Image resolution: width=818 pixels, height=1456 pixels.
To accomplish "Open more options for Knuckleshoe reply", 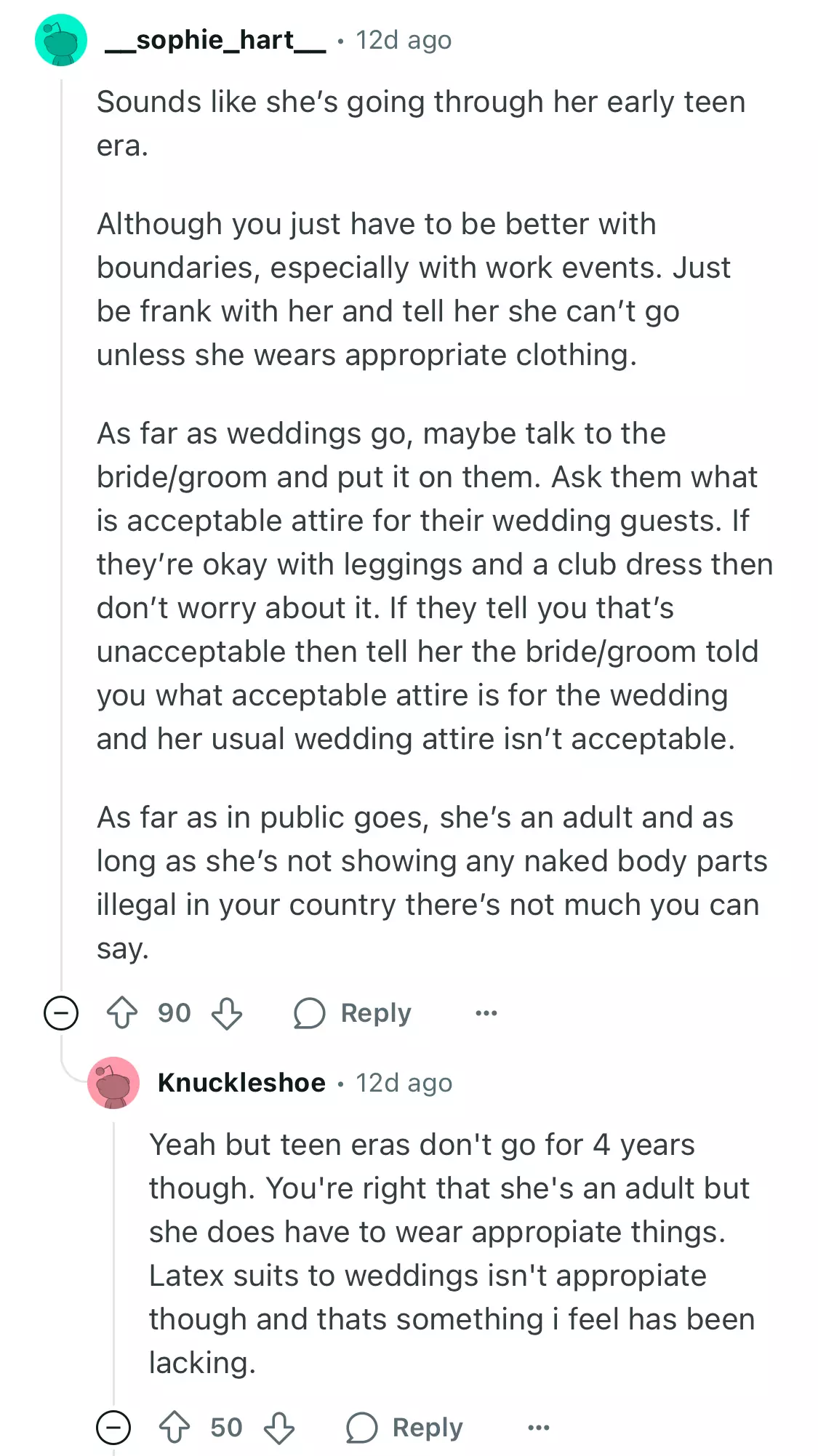I will pos(538,1427).
